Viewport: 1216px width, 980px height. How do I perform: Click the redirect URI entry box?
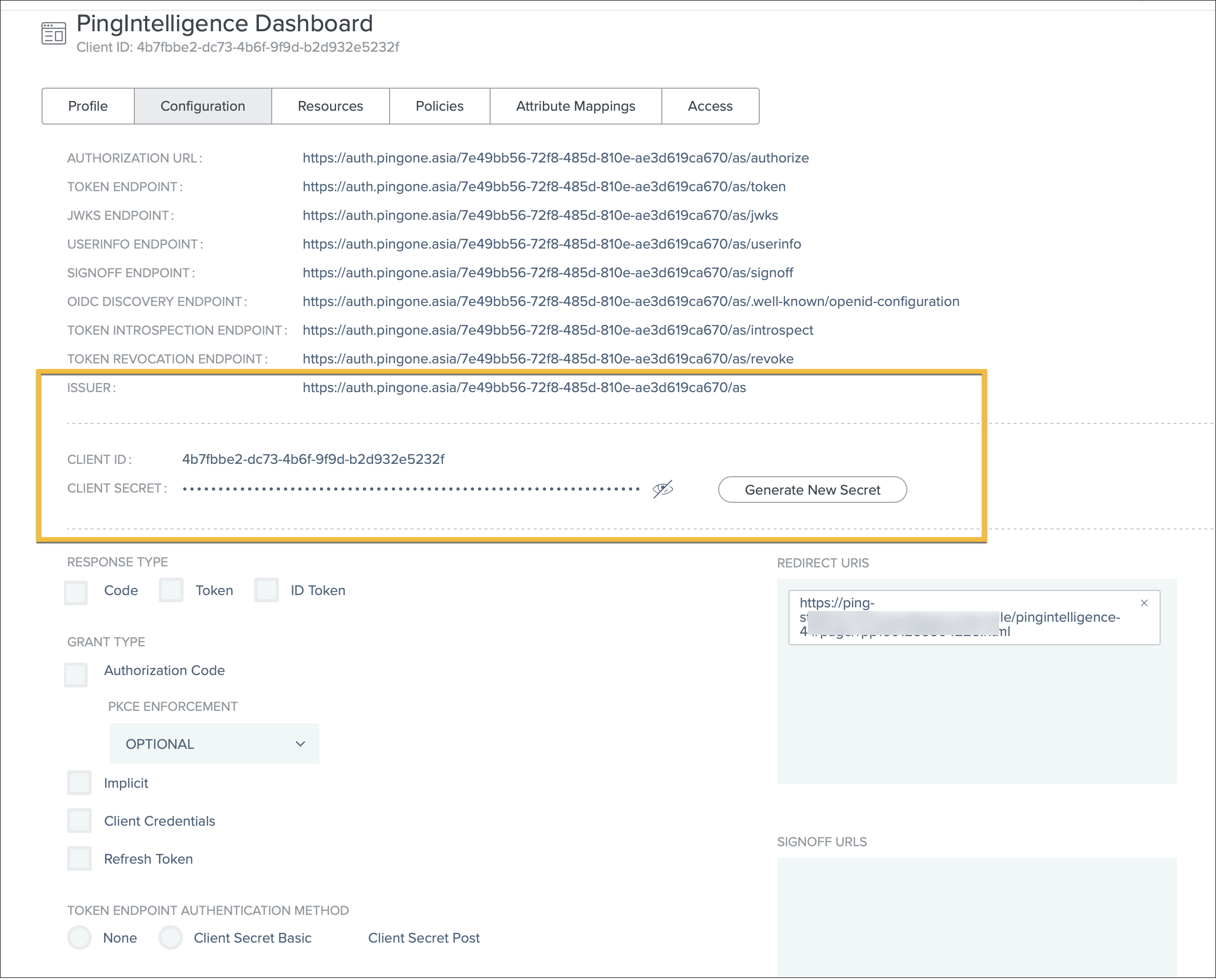pos(974,617)
